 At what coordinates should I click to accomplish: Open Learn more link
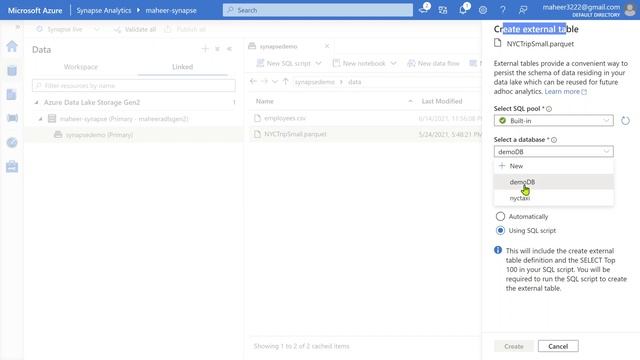(566, 91)
